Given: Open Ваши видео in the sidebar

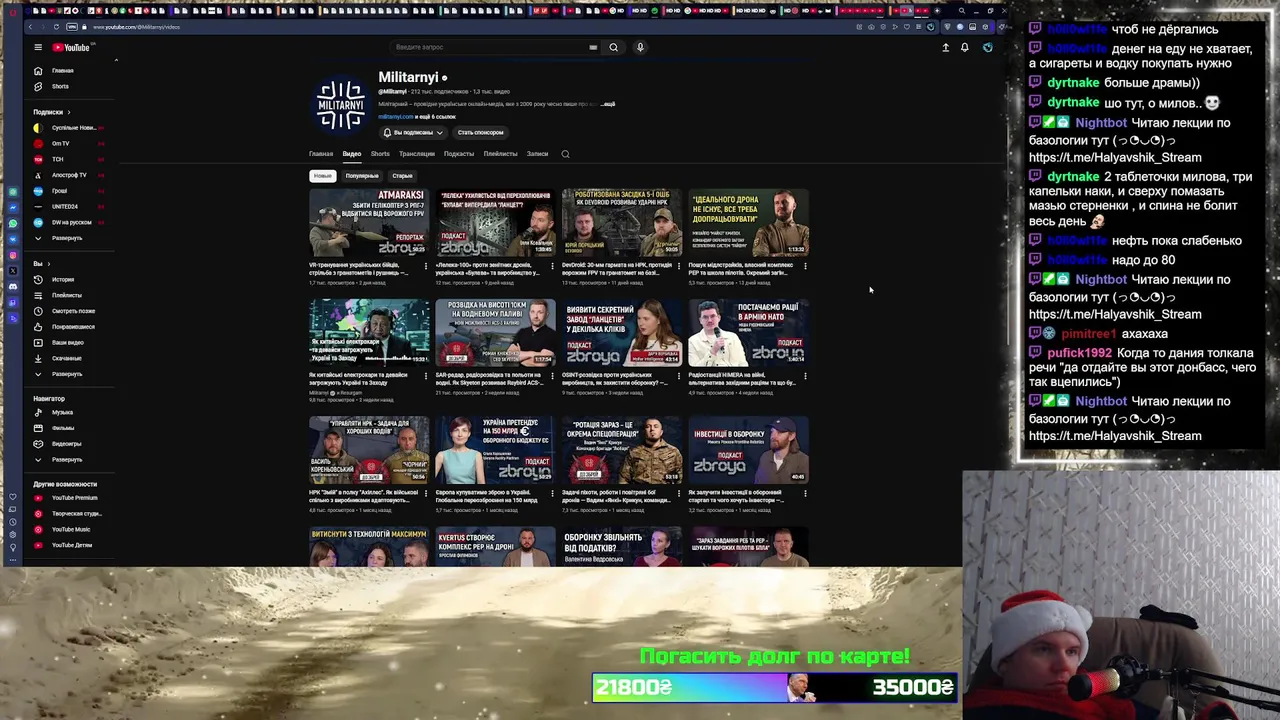Looking at the screenshot, I should [x=68, y=343].
